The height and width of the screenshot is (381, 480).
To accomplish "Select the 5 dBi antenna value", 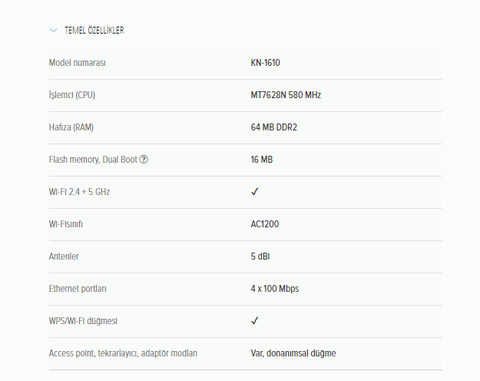I will [260, 256].
